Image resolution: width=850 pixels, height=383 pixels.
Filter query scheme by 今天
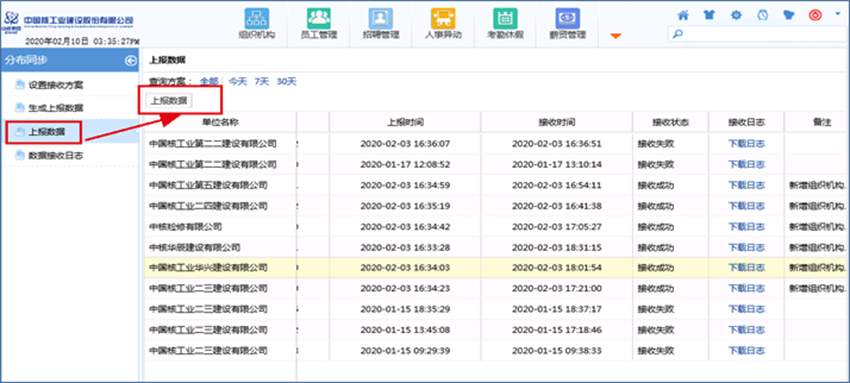tap(237, 81)
